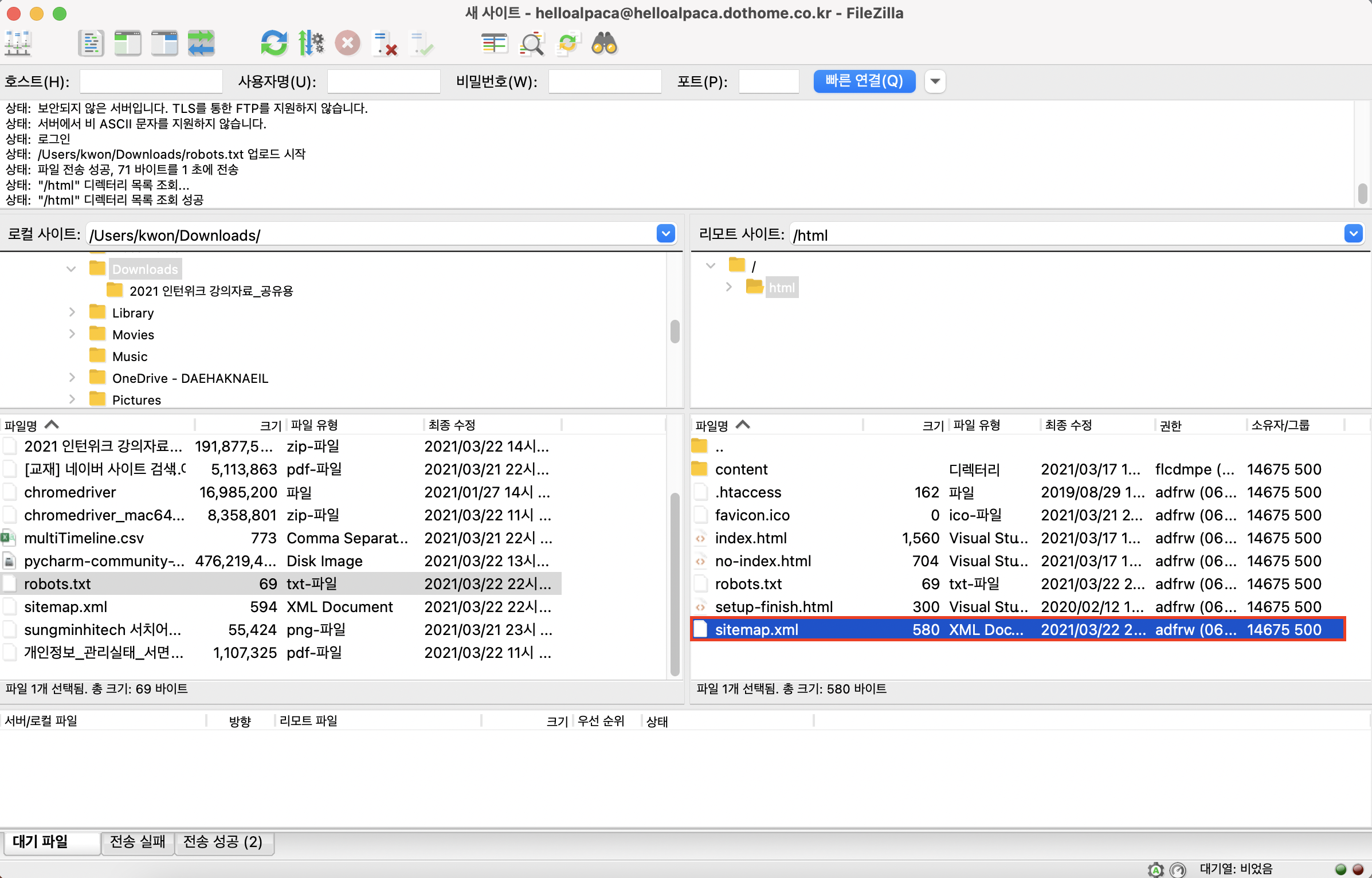Viewport: 1372px width, 878px height.
Task: Open quickconnect history dropdown arrow
Action: pyautogui.click(x=935, y=81)
